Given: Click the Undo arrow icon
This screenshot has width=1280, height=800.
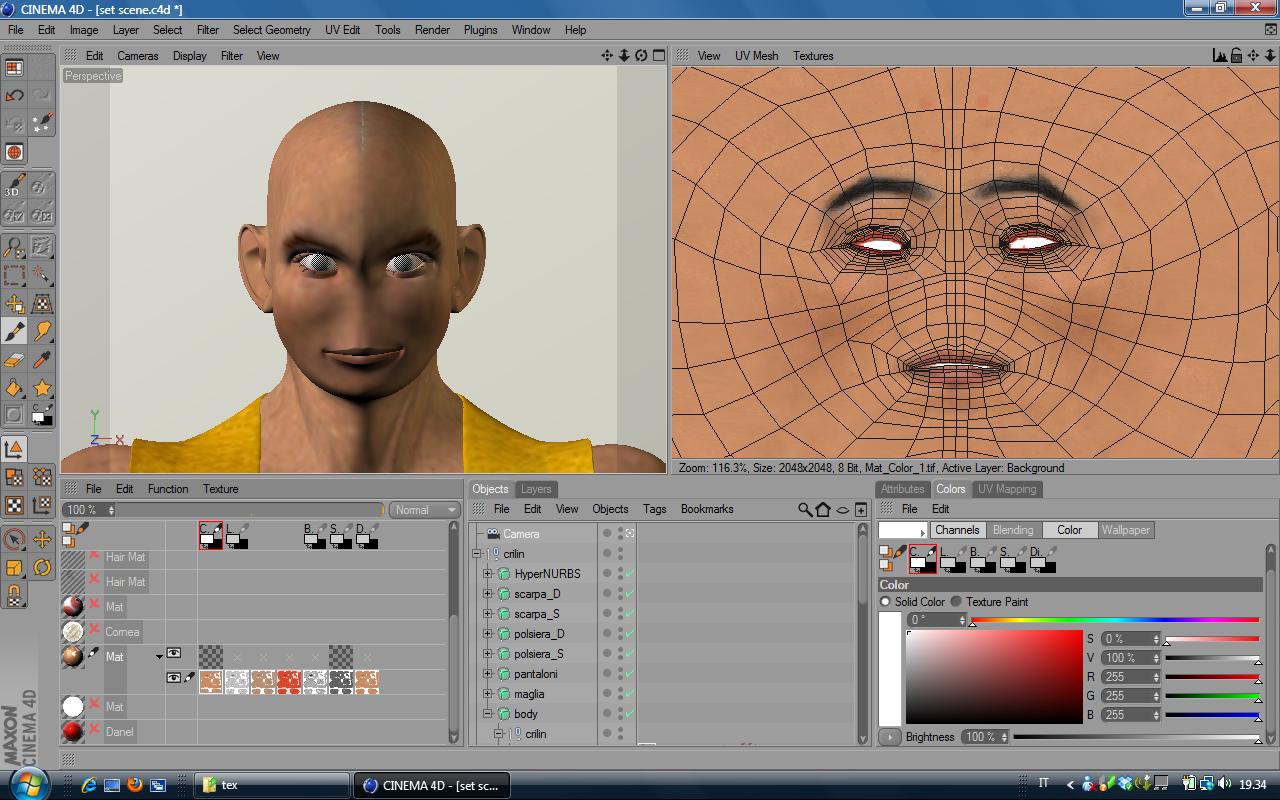Looking at the screenshot, I should click(14, 95).
